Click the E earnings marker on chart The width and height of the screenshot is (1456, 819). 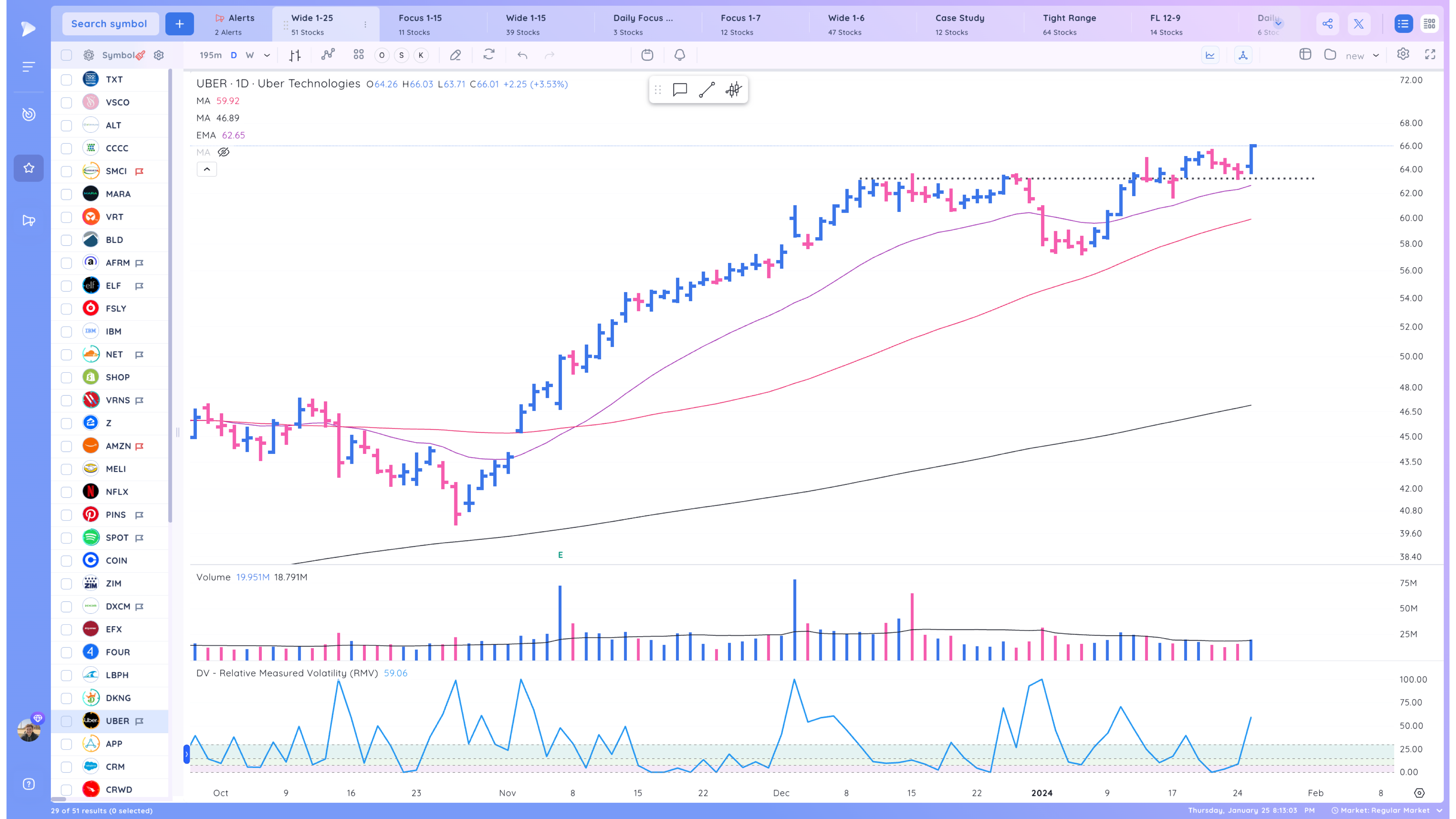[560, 555]
